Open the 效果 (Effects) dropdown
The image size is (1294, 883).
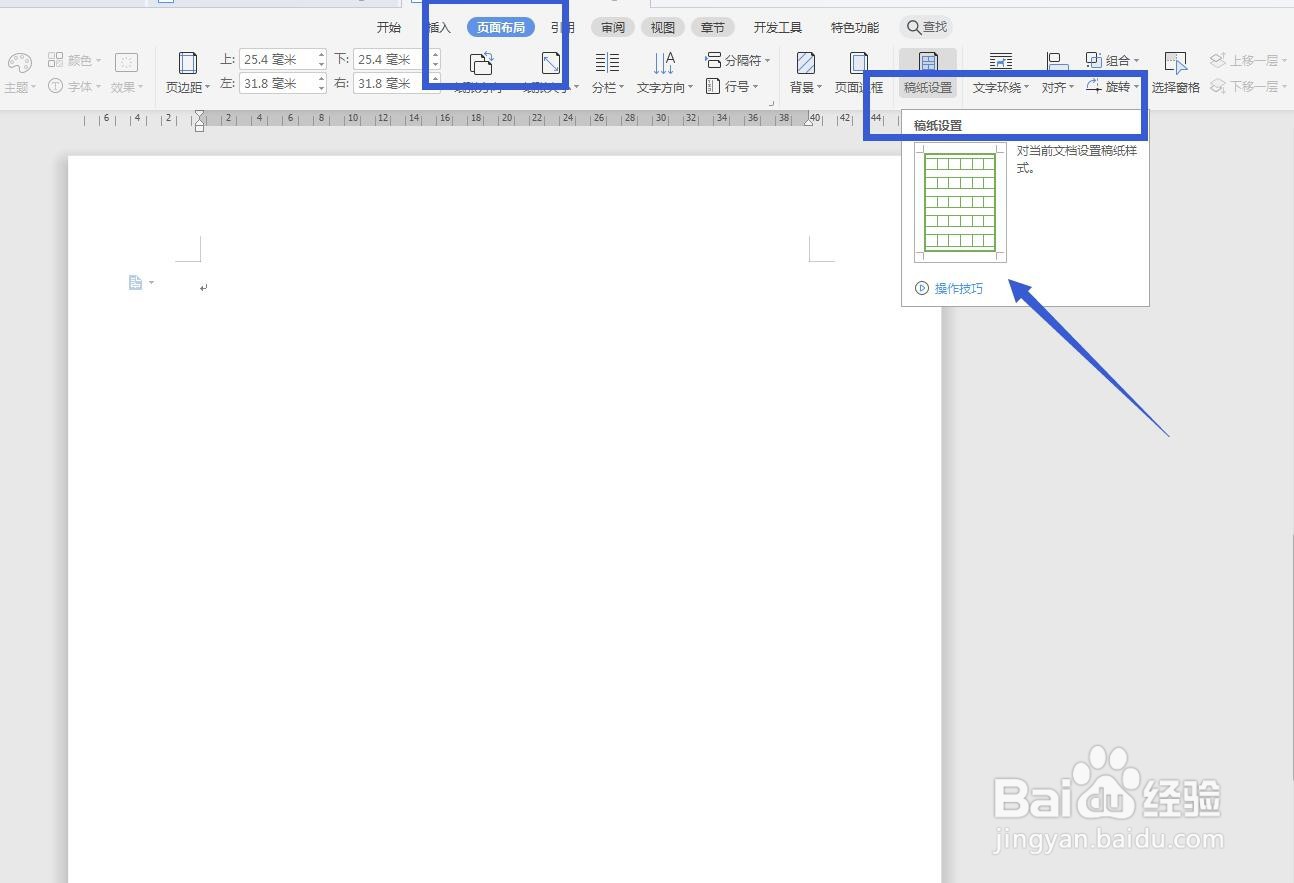[x=126, y=73]
